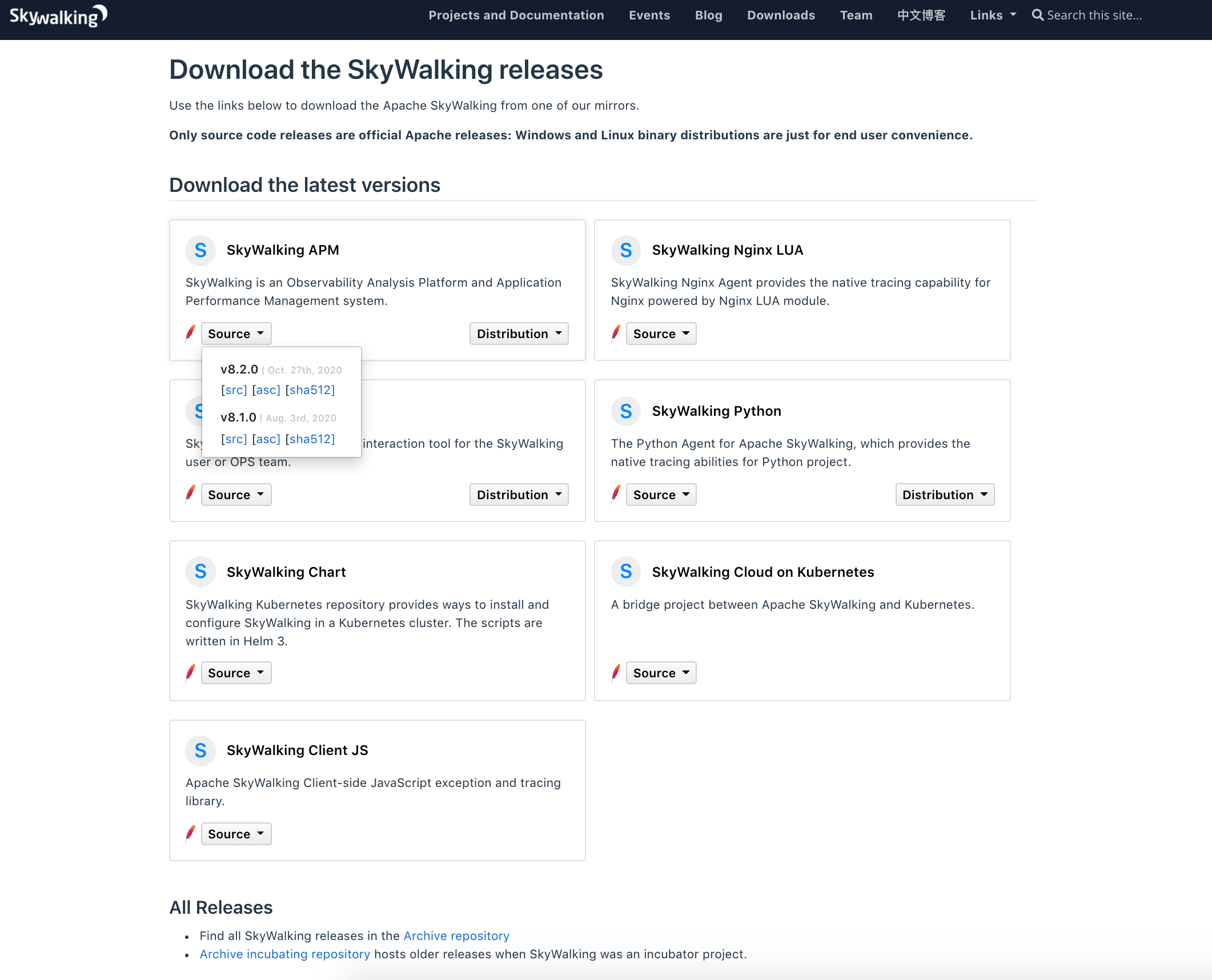1212x980 pixels.
Task: Go to Projects and Documentation
Action: pos(516,15)
